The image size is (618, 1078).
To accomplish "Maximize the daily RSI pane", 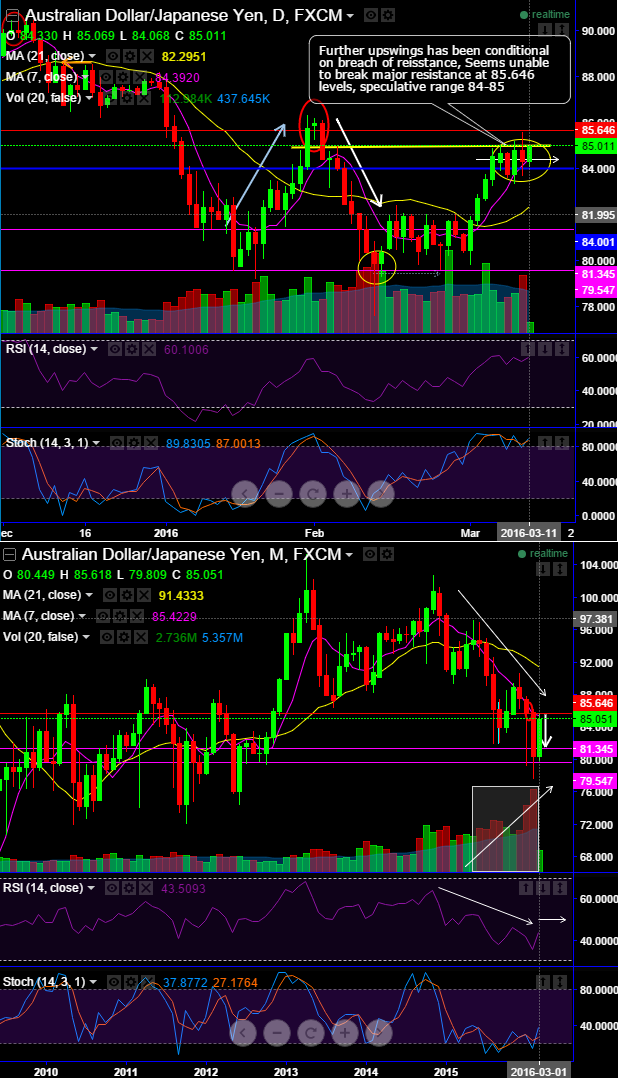I will (x=562, y=349).
